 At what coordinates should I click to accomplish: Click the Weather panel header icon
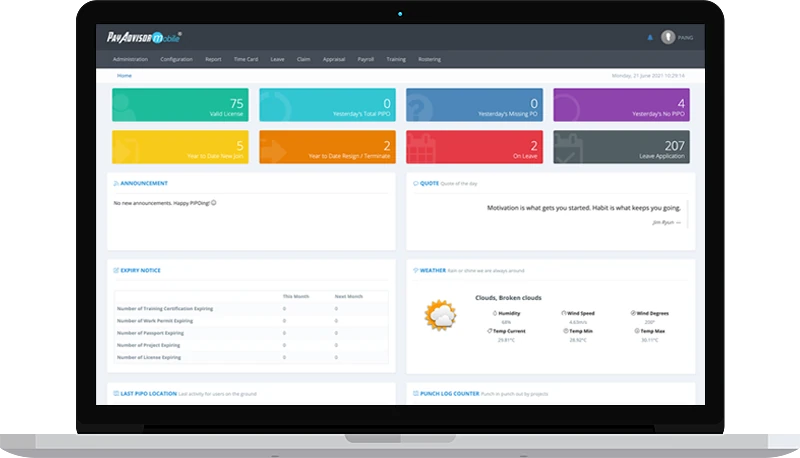[x=415, y=270]
